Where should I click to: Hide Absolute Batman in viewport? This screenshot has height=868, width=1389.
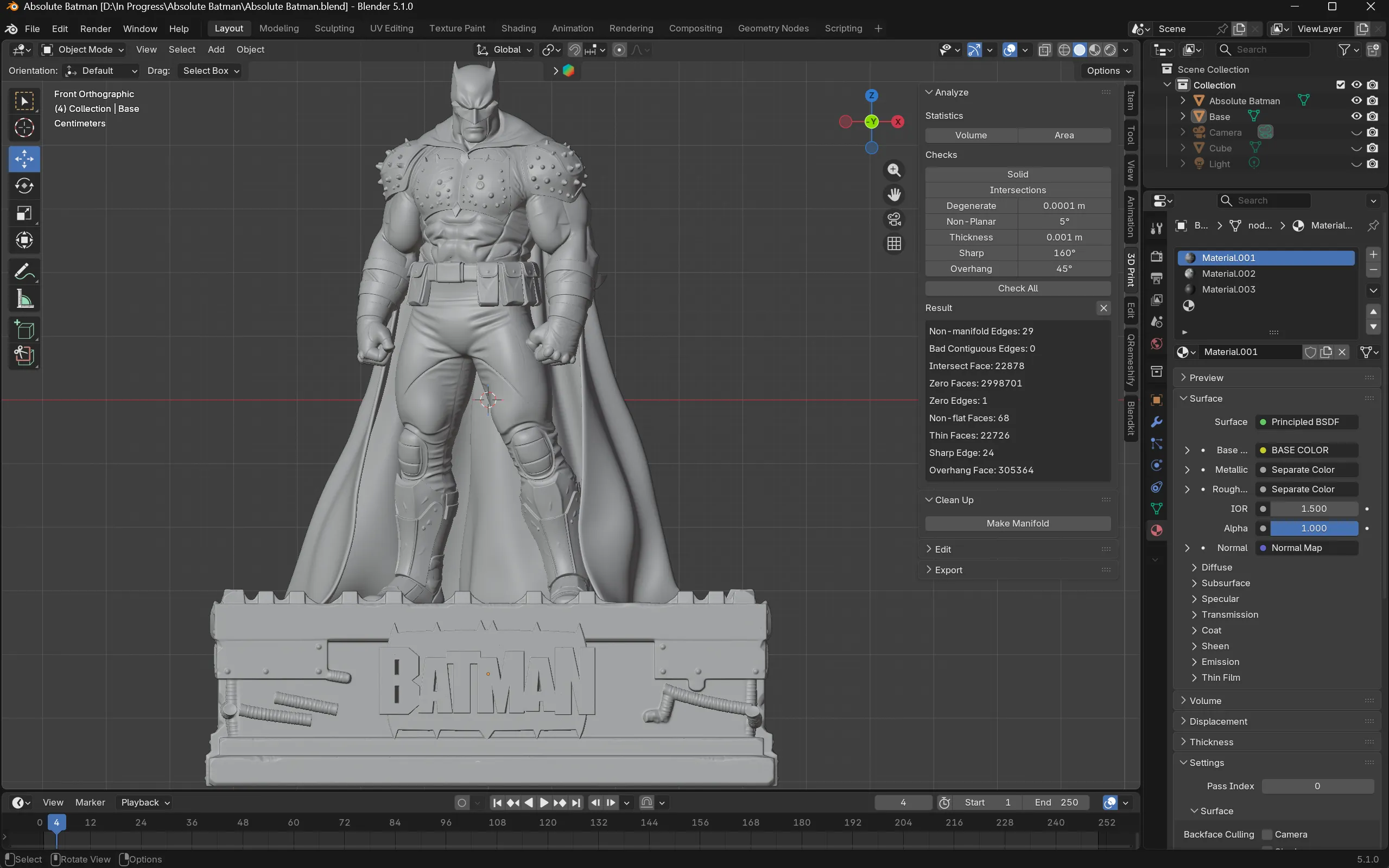pos(1356,100)
